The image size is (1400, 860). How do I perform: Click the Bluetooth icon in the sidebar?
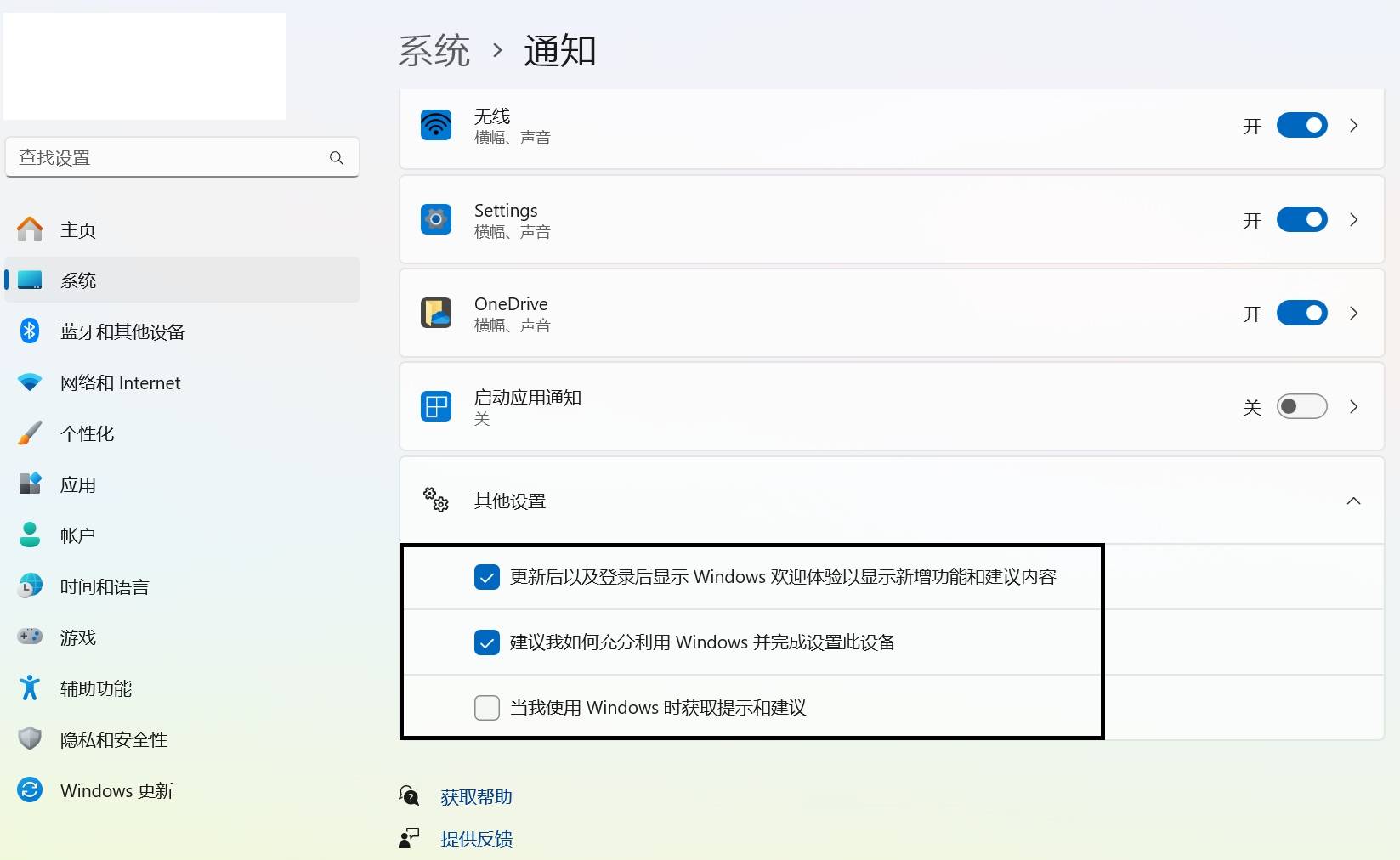coord(30,331)
